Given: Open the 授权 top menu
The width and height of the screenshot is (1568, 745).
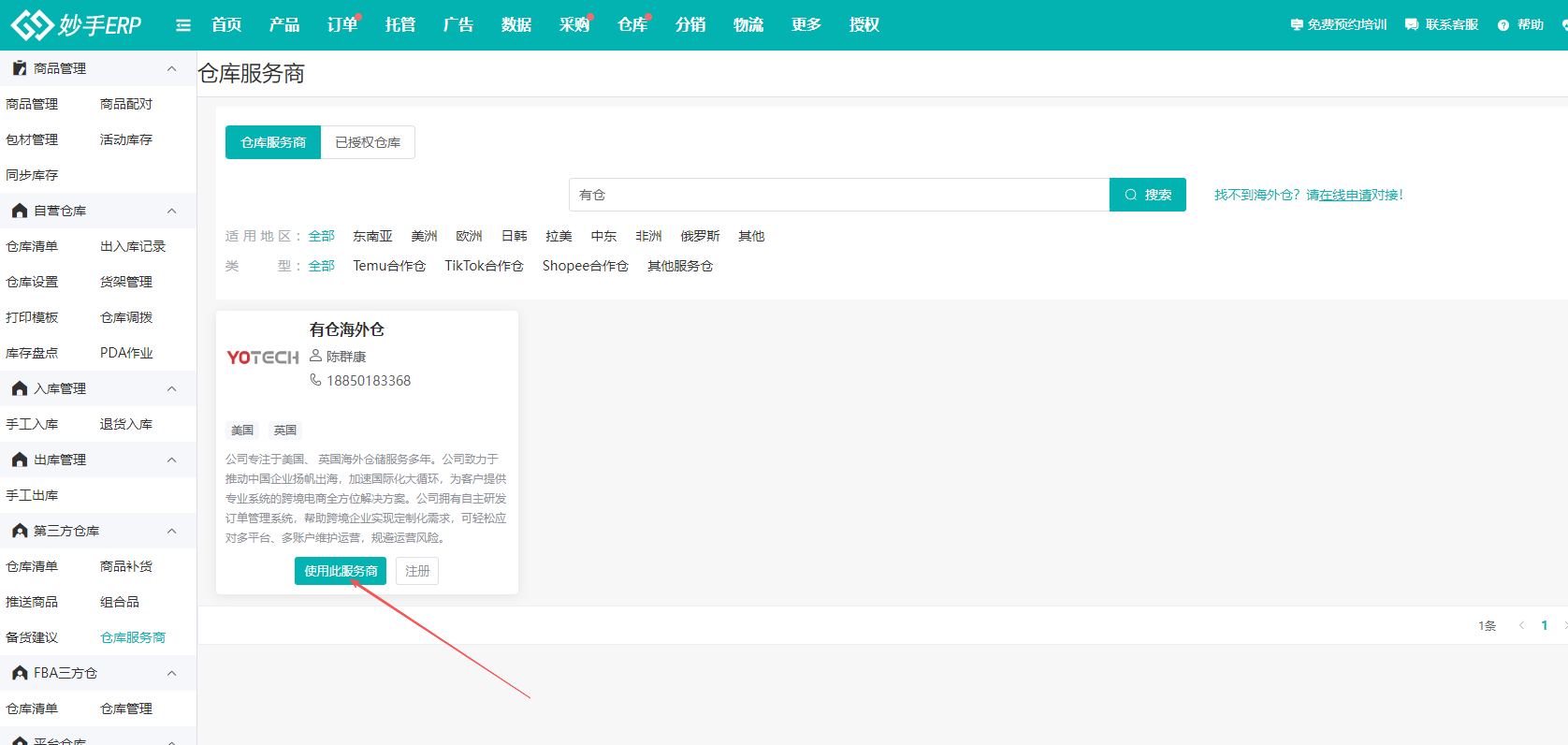Looking at the screenshot, I should (864, 25).
